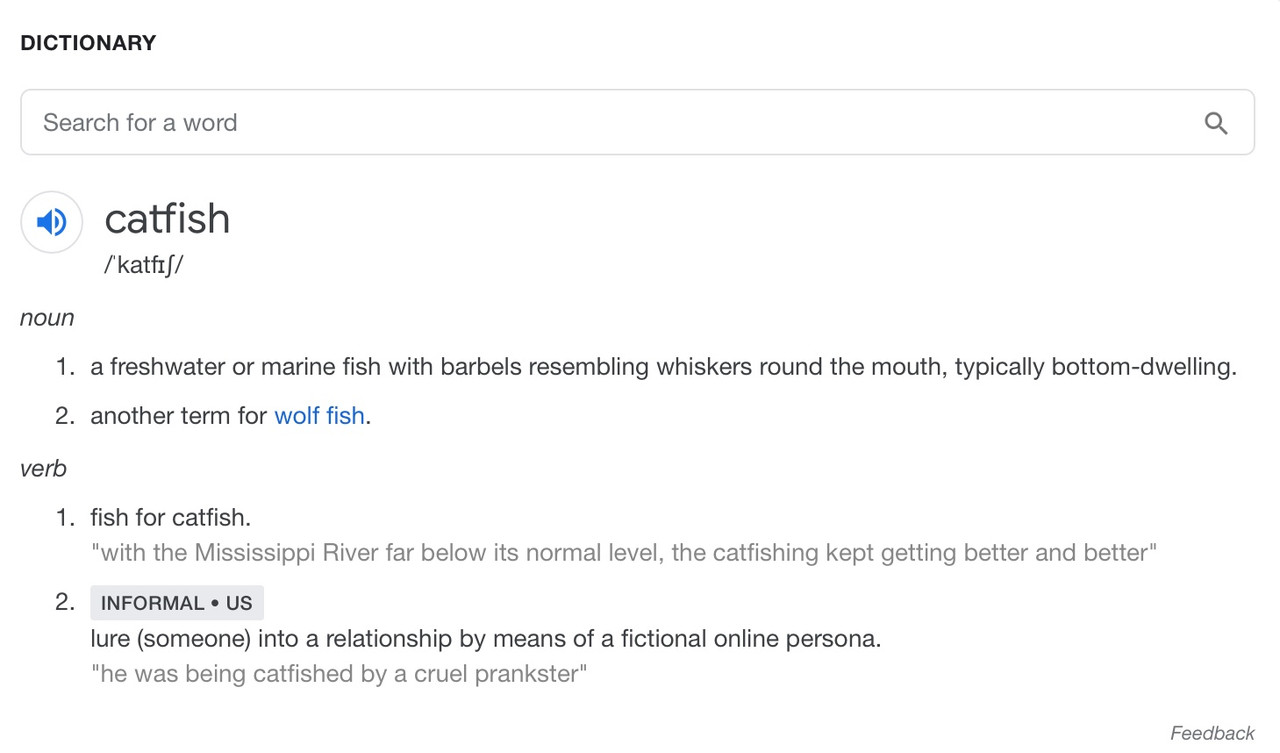Click the 'verb' part-of-speech label
This screenshot has width=1280, height=753.
(x=43, y=468)
